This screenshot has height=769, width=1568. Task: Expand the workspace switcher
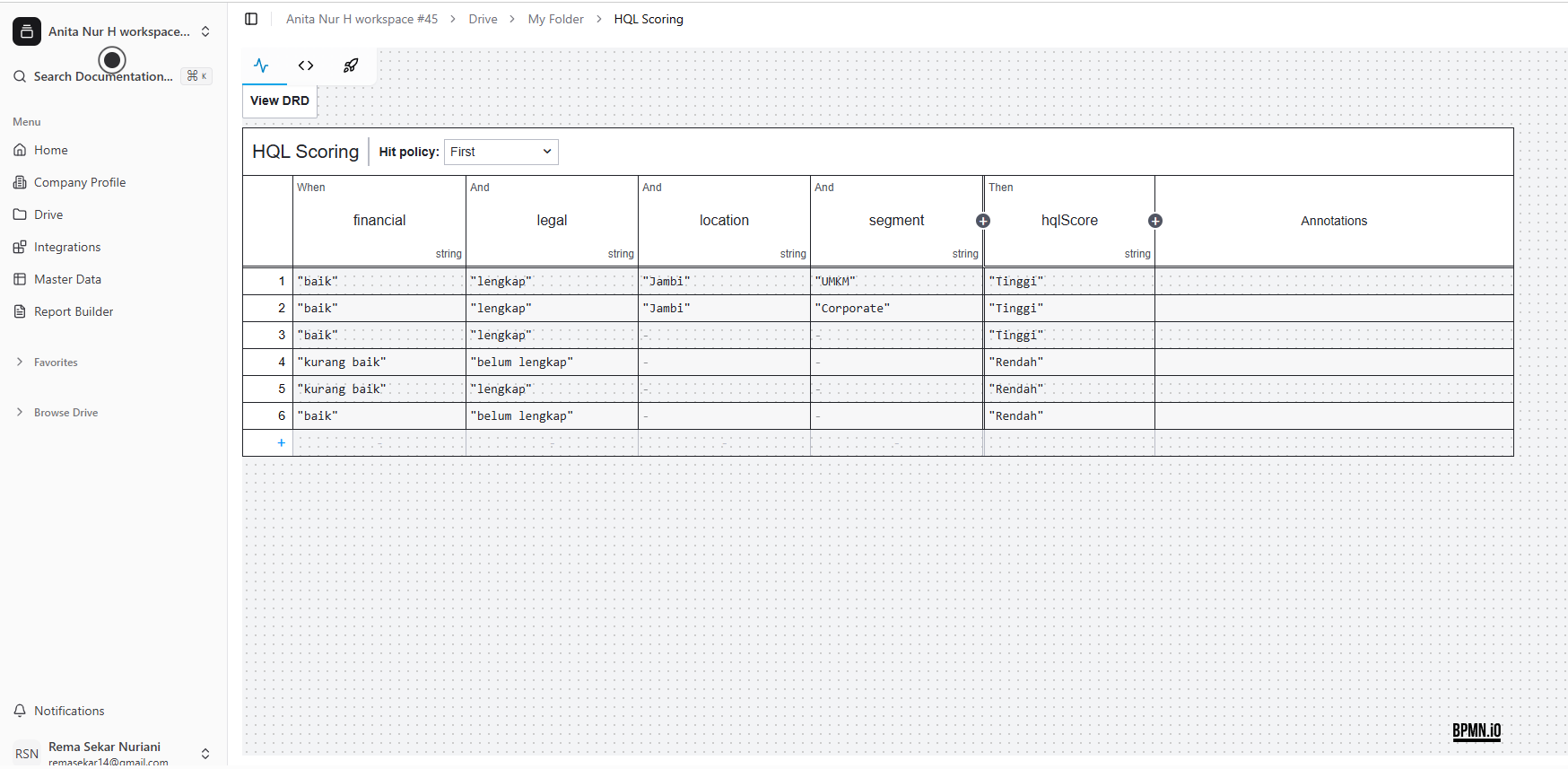[205, 31]
